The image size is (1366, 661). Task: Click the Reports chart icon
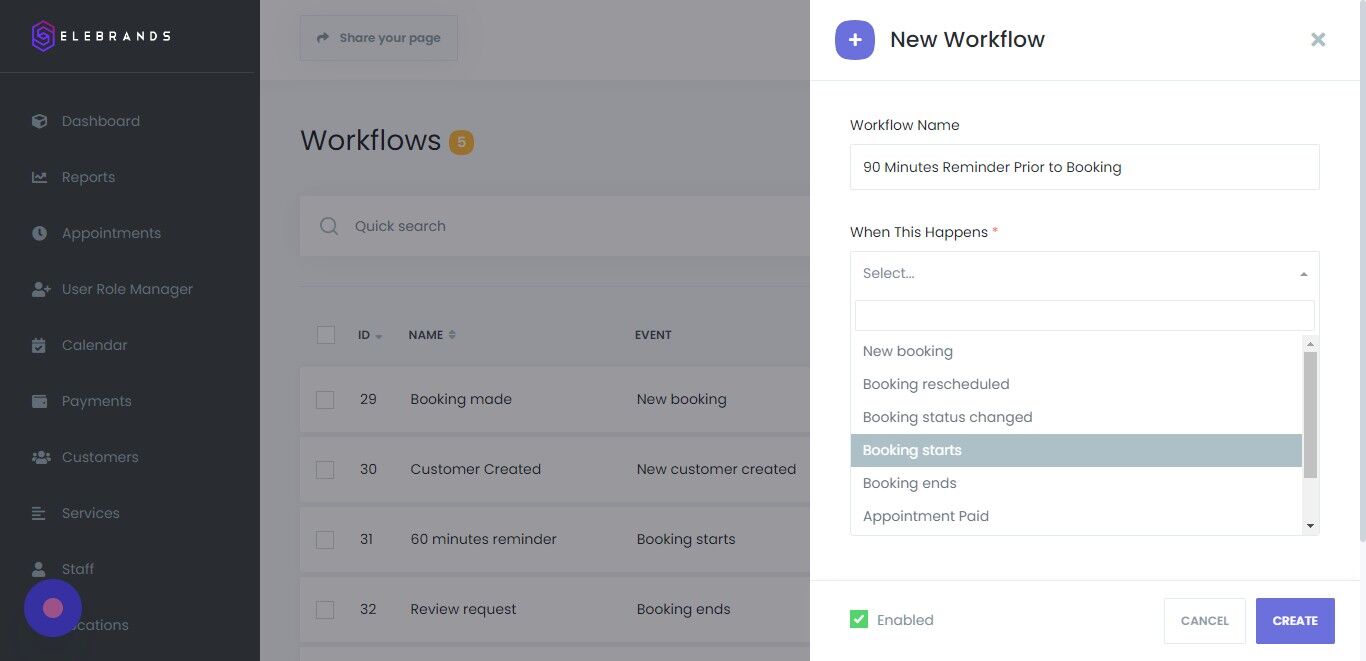[x=39, y=177]
